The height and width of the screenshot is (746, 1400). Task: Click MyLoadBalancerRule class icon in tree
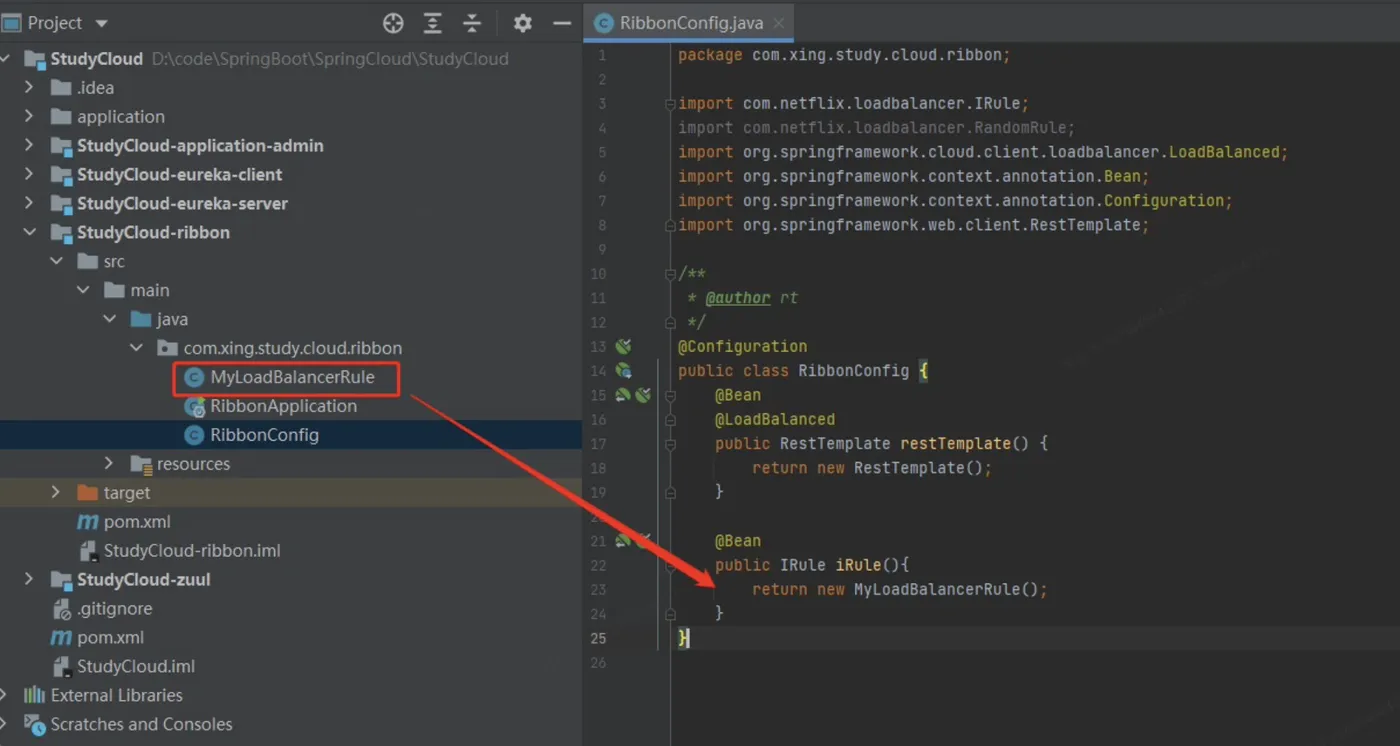[194, 378]
